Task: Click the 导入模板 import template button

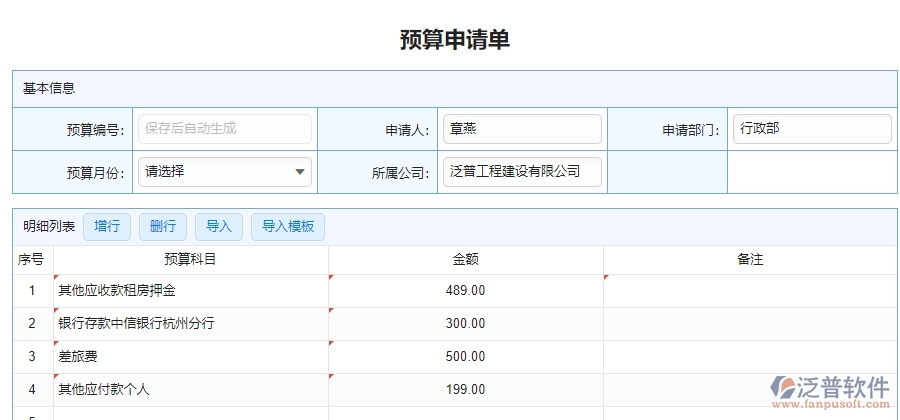Action: [288, 227]
